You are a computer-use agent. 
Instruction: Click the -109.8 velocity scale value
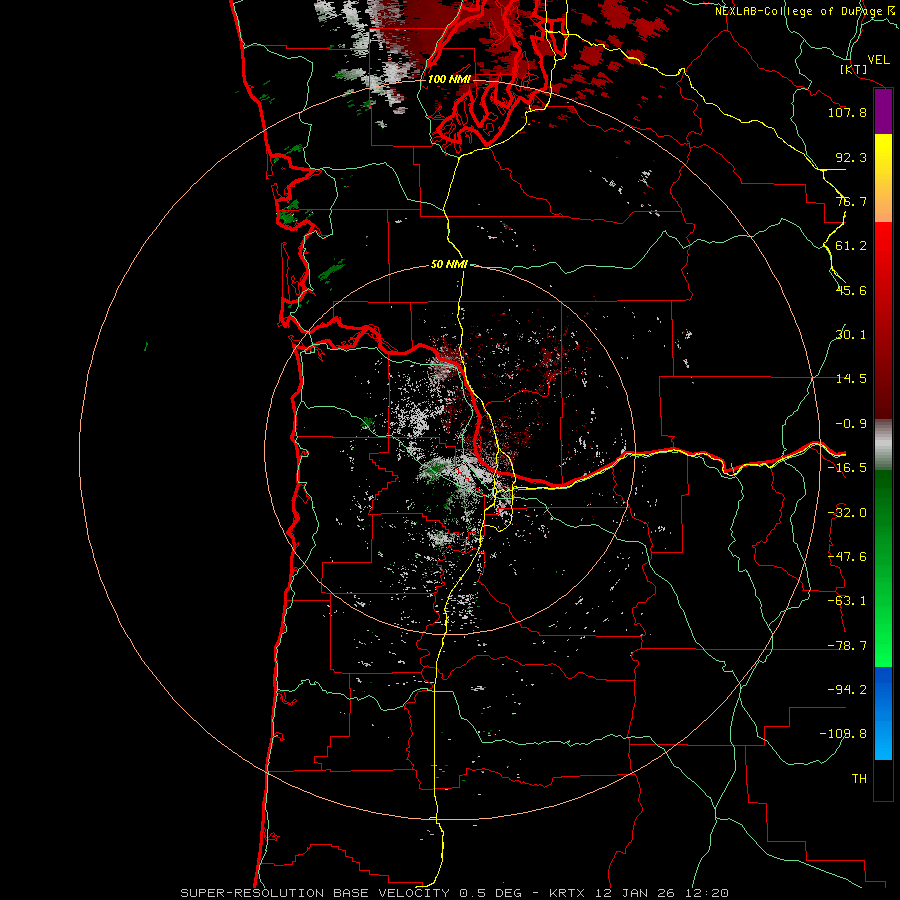click(843, 734)
